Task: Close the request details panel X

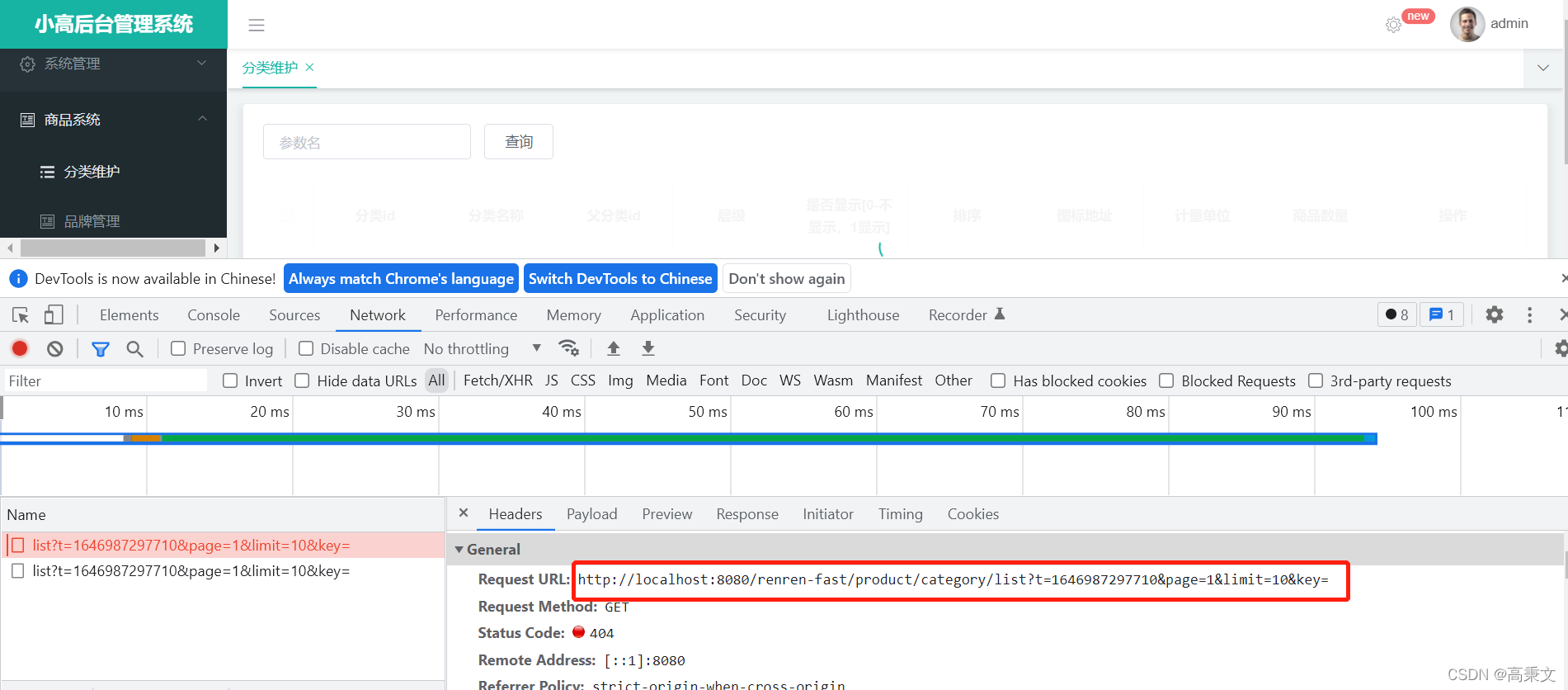Action: pyautogui.click(x=464, y=513)
